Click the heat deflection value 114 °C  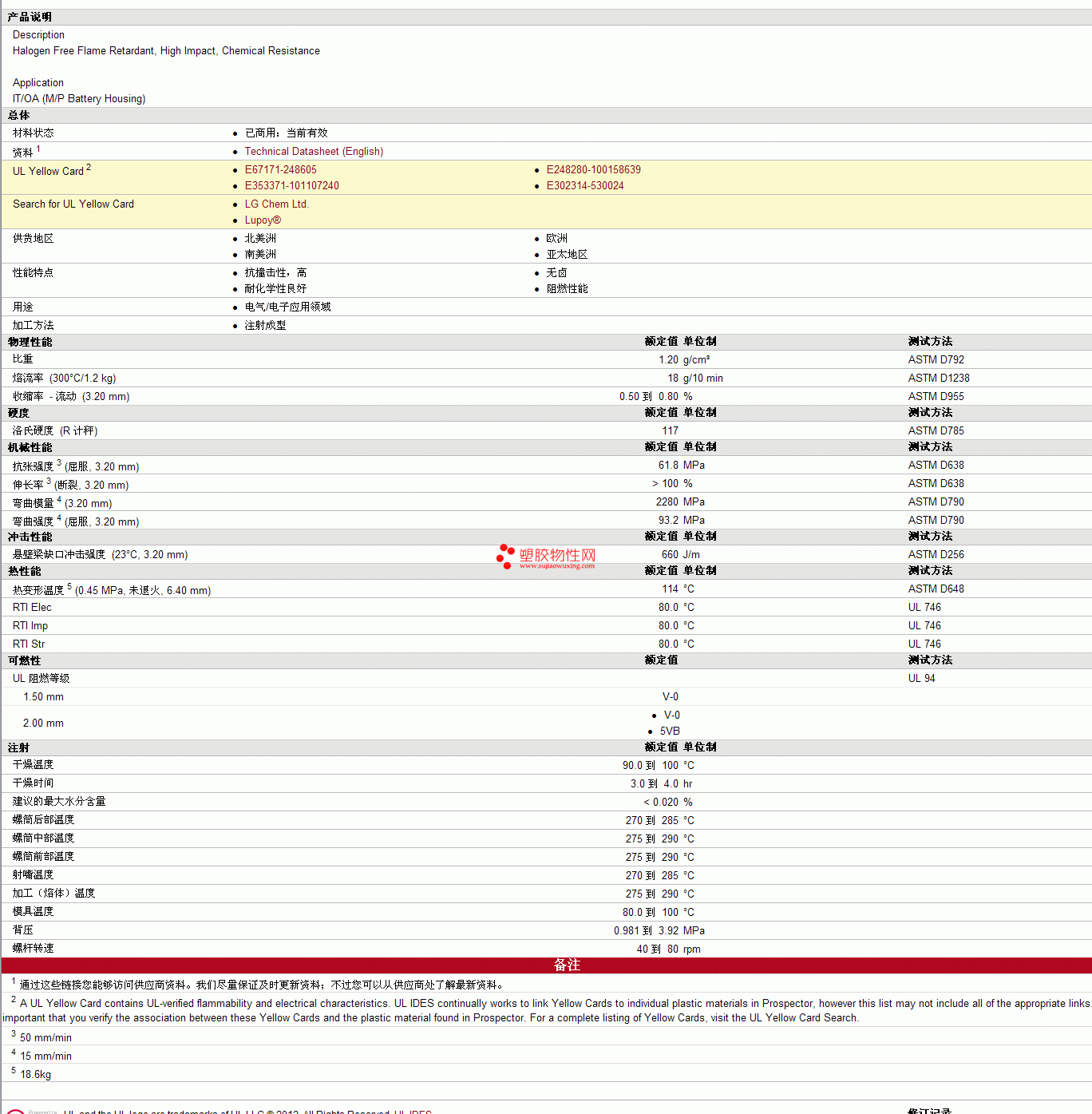(x=678, y=589)
